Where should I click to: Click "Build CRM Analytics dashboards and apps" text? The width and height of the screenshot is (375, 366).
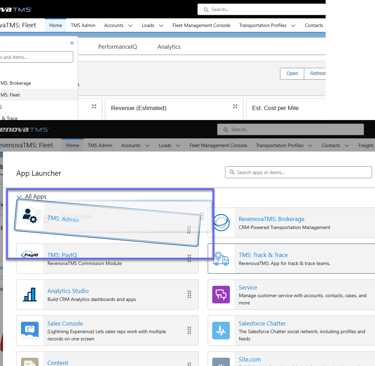(92, 299)
